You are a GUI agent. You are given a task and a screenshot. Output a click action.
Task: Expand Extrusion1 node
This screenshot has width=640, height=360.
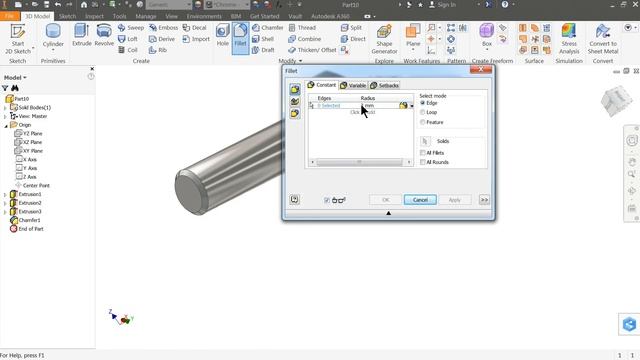(5, 195)
